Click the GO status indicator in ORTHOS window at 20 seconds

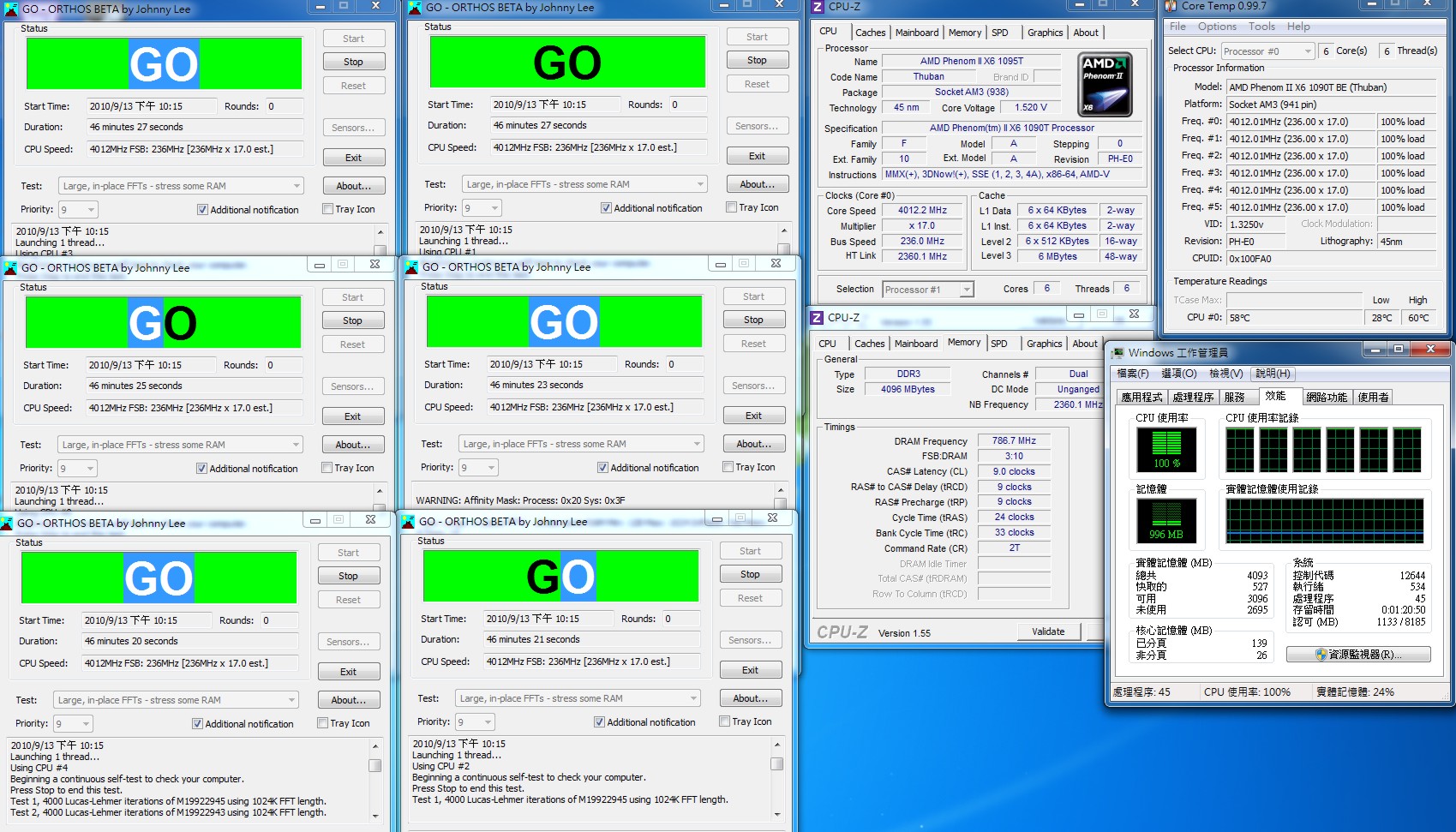click(x=159, y=578)
